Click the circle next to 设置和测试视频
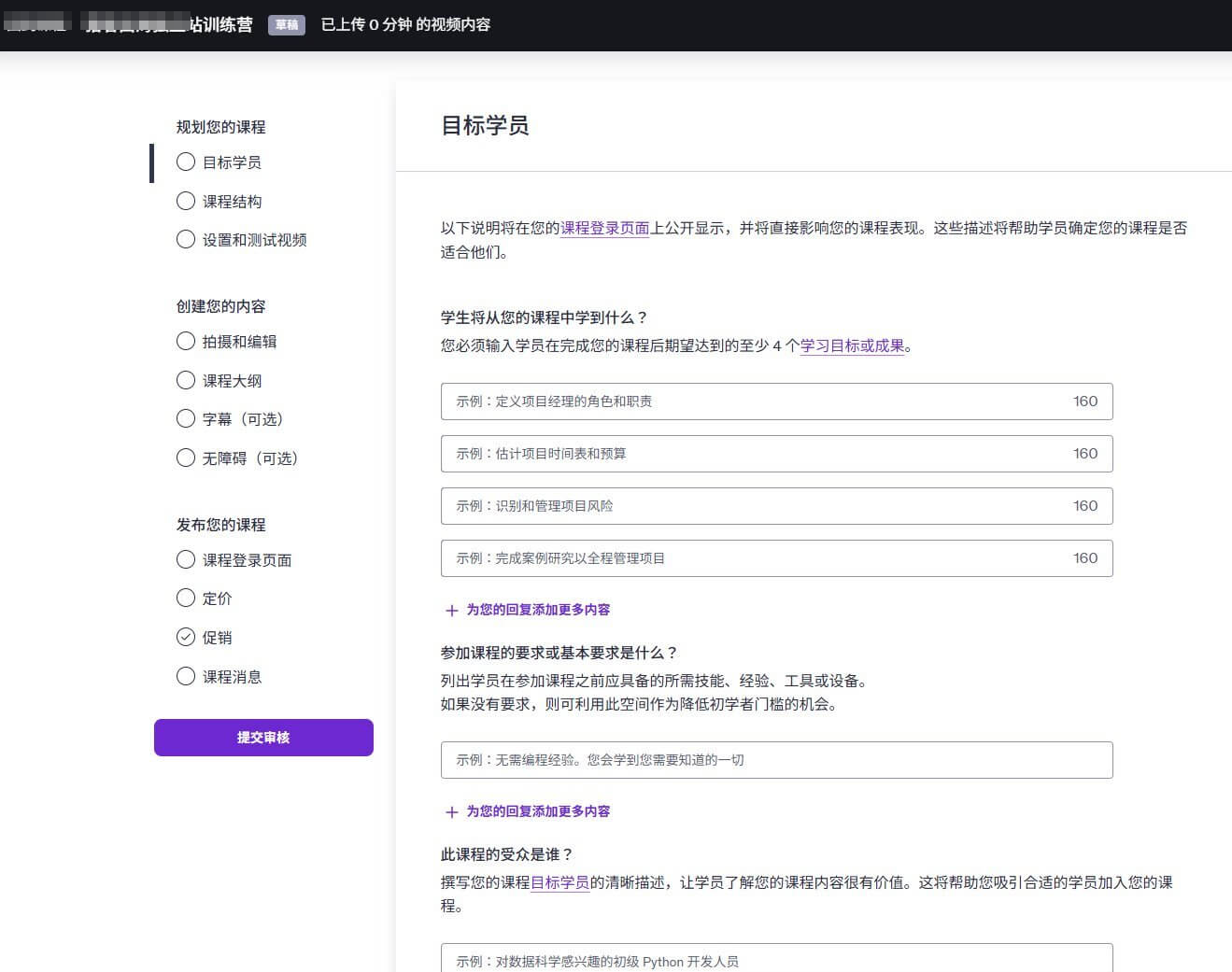Screen dimensions: 1232x972 [186, 240]
